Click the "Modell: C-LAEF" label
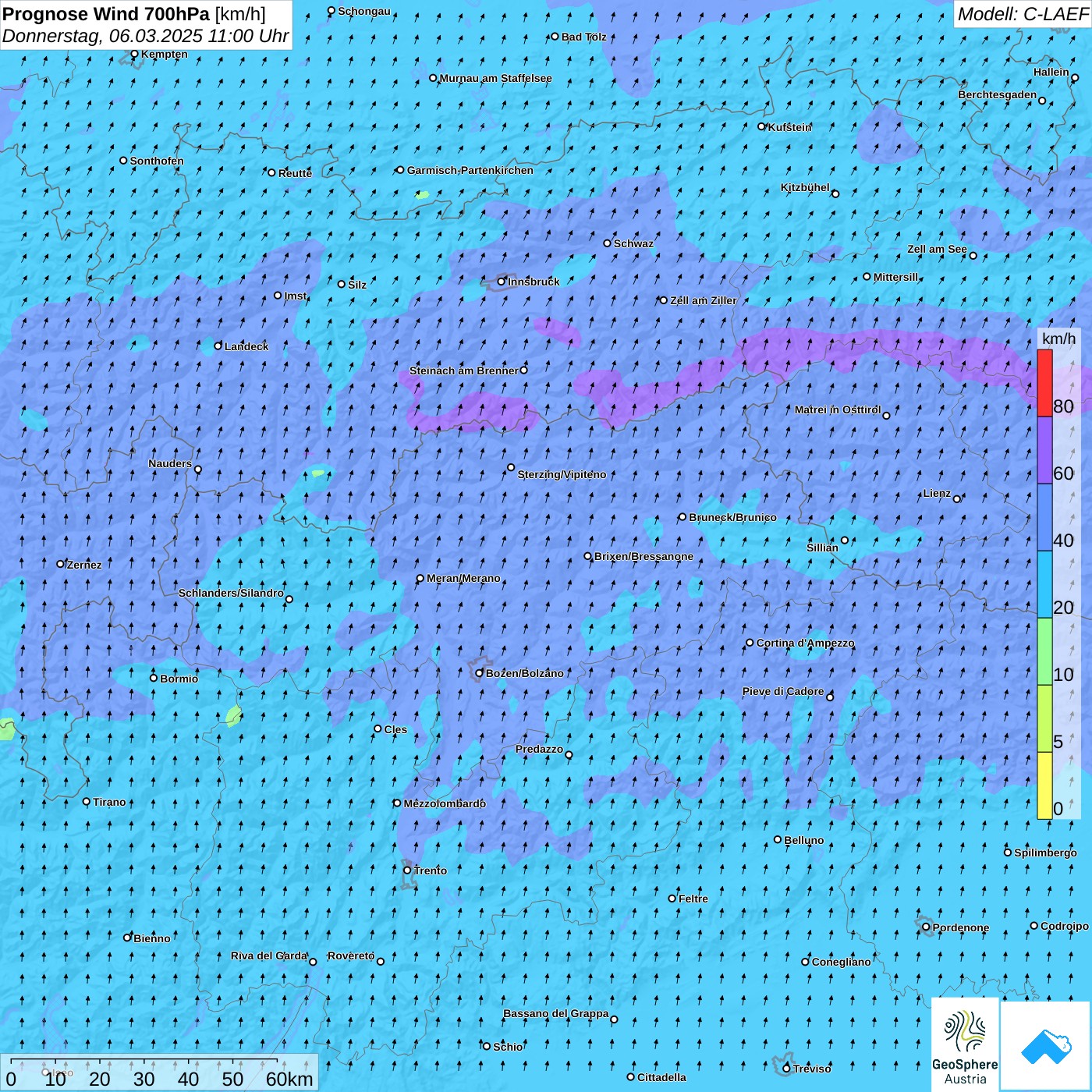 click(x=1023, y=14)
